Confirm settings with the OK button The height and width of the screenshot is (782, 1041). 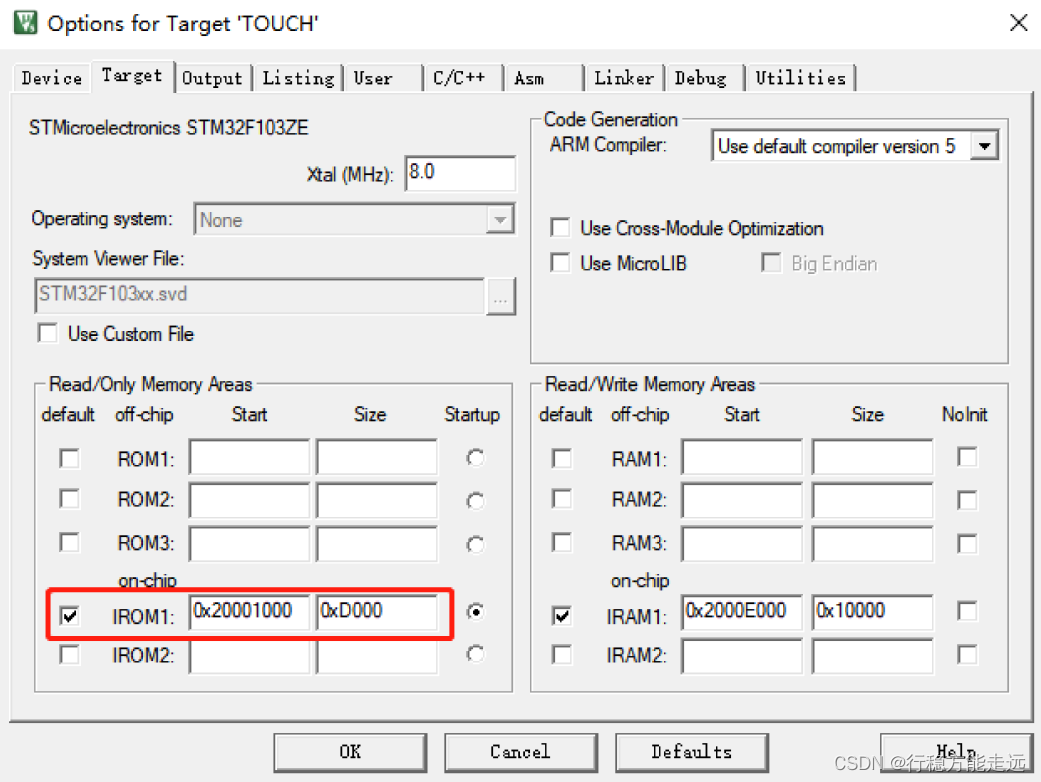point(350,752)
